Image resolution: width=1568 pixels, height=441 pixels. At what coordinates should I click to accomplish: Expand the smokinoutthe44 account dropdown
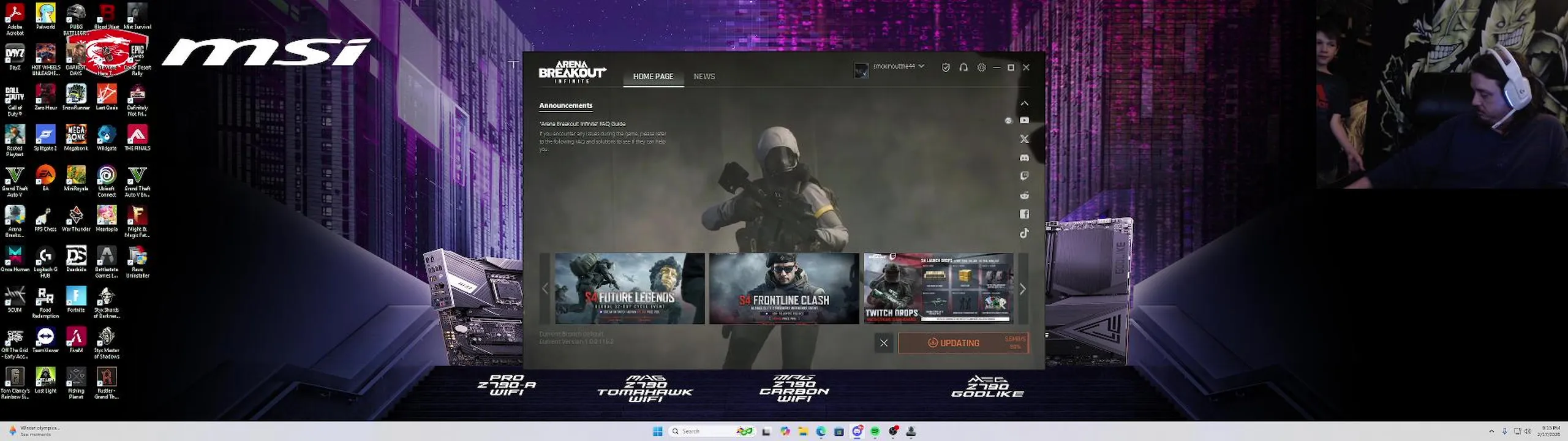click(x=899, y=66)
